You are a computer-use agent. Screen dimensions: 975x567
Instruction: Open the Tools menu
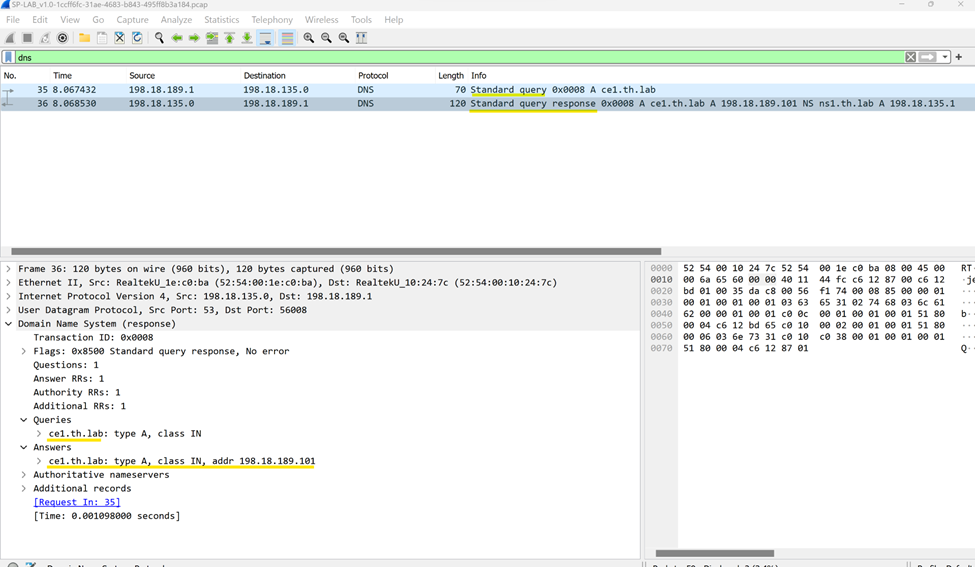point(361,20)
